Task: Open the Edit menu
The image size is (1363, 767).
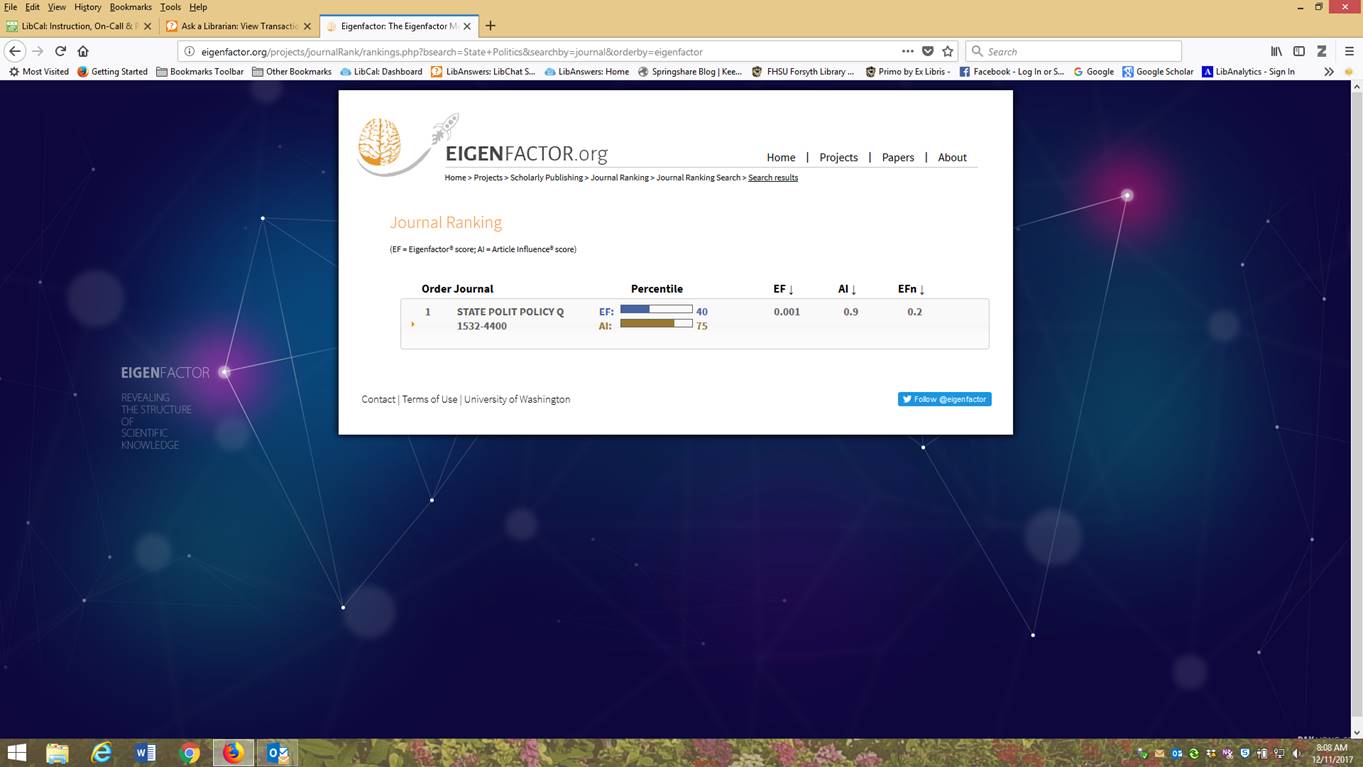Action: [33, 7]
